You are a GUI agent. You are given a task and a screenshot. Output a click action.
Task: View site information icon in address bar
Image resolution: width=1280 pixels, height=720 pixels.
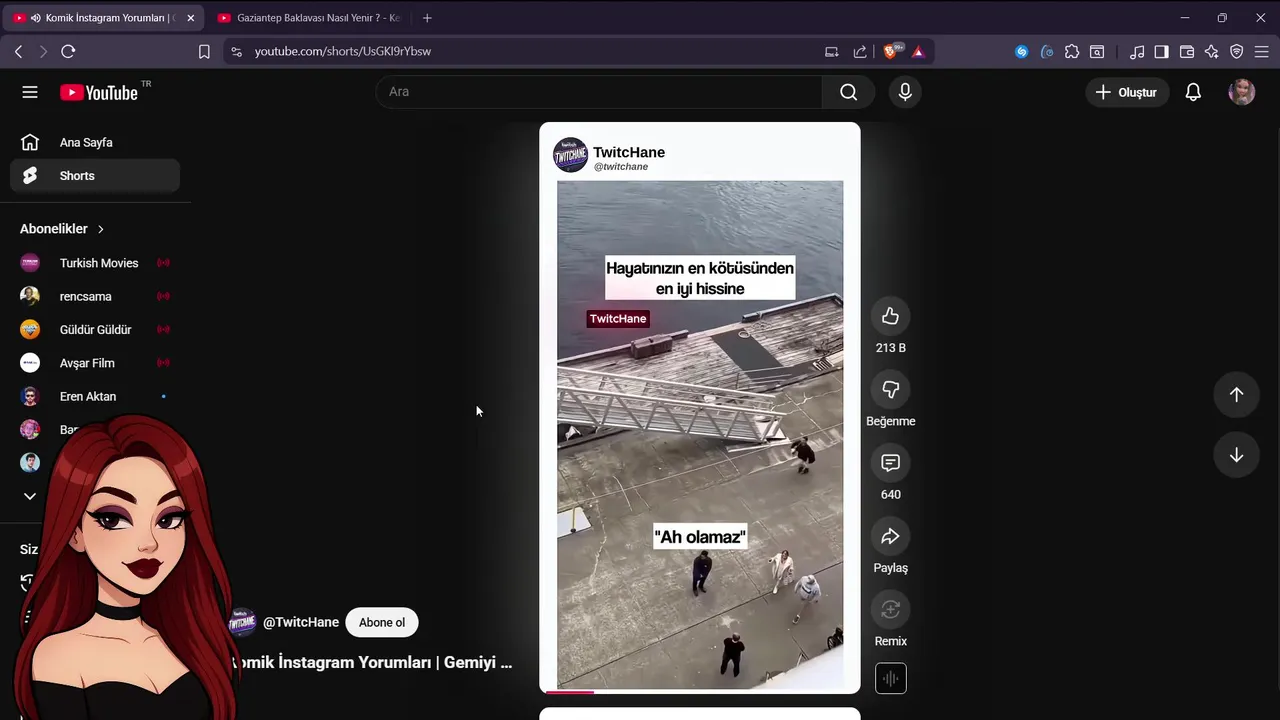coord(236,51)
